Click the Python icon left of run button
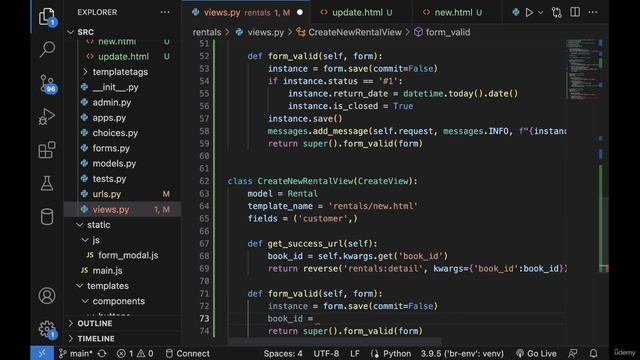640x360 pixels. (x=516, y=12)
